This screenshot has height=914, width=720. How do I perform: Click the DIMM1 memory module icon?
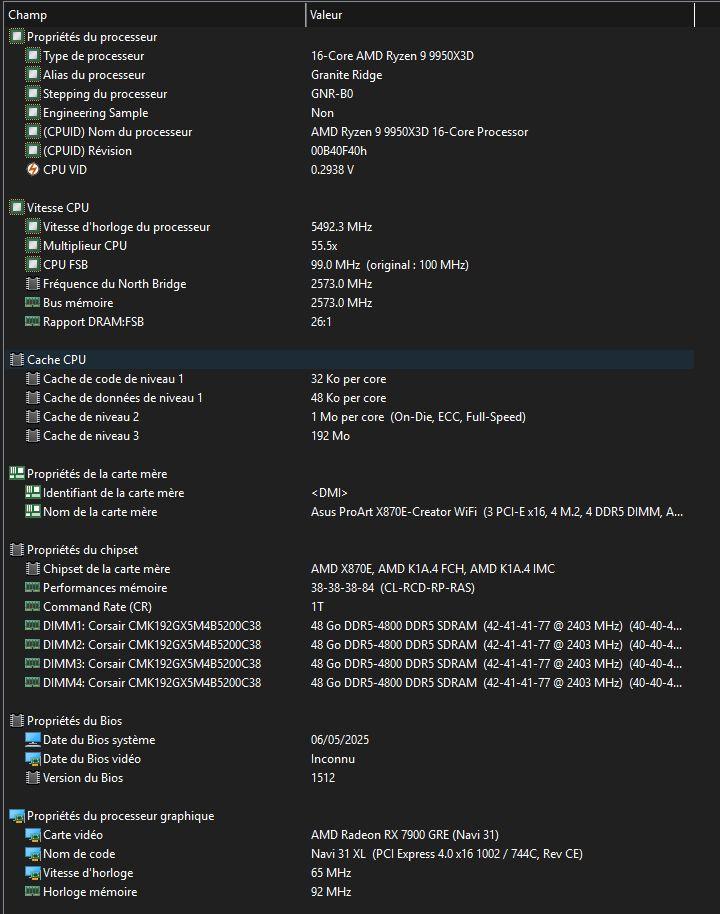click(33, 626)
